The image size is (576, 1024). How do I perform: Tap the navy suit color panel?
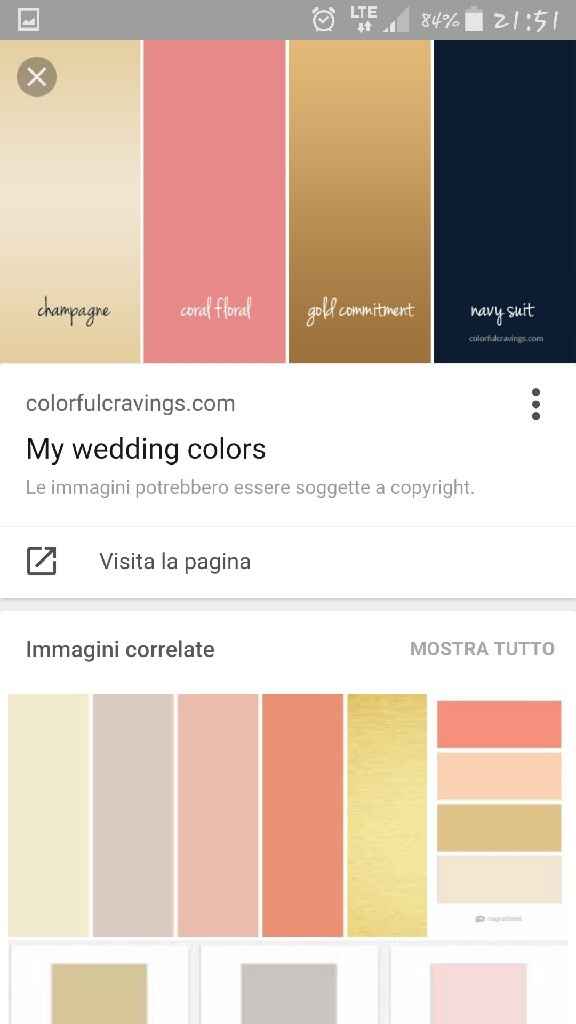point(503,200)
